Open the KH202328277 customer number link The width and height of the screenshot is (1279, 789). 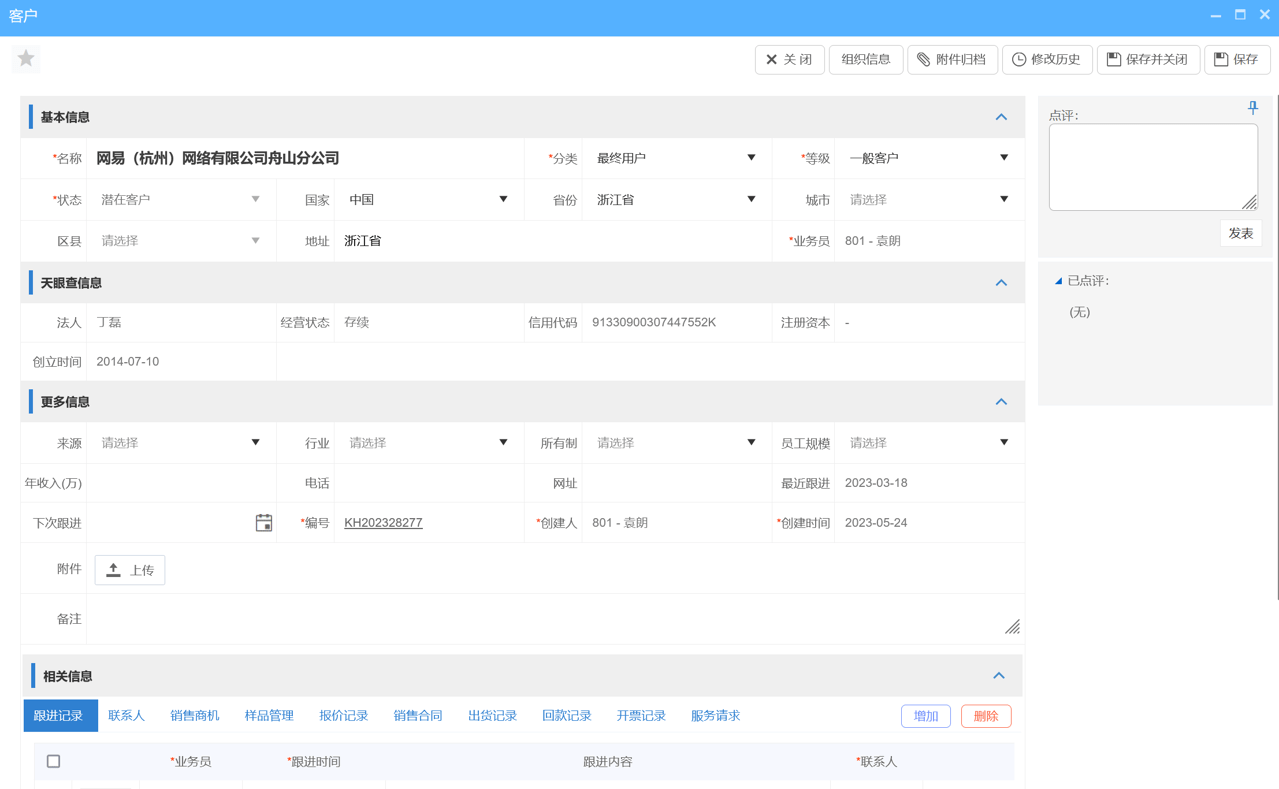coord(382,522)
